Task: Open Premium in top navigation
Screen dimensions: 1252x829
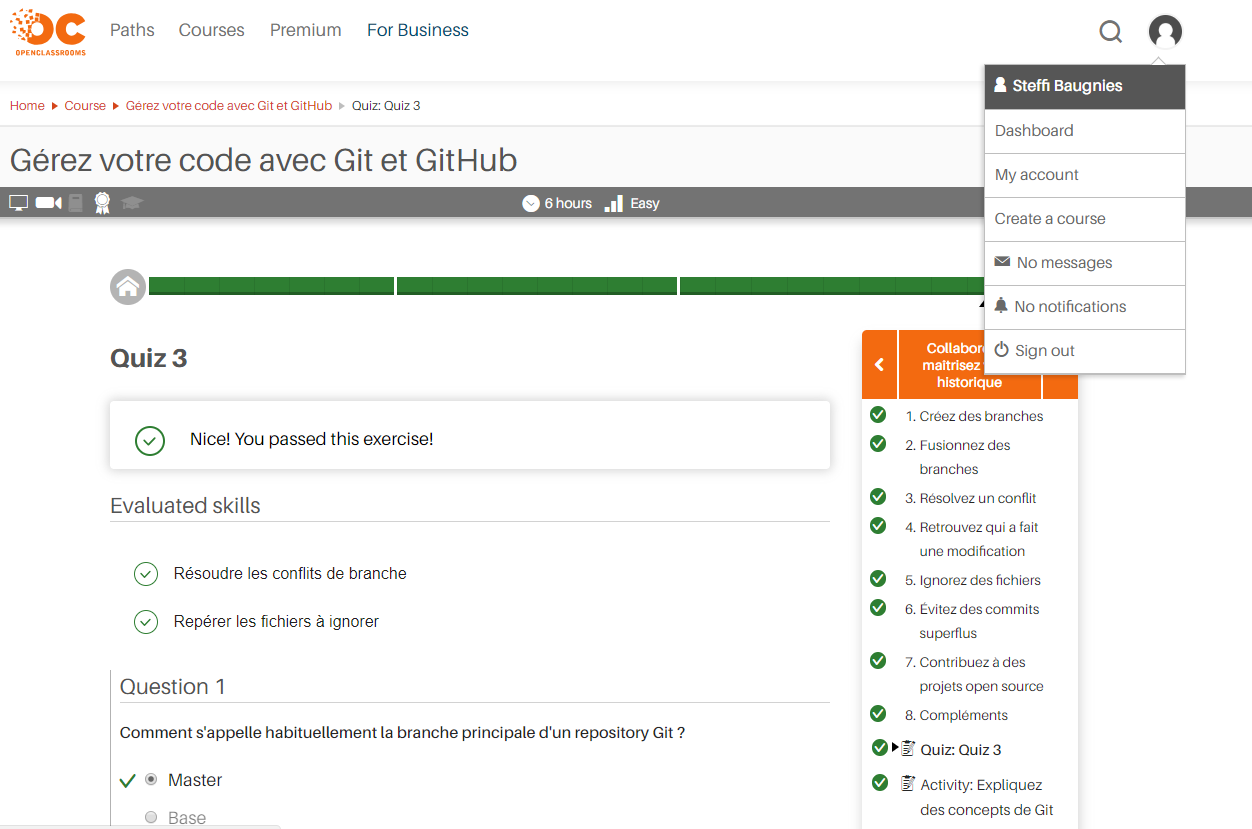Action: point(306,30)
